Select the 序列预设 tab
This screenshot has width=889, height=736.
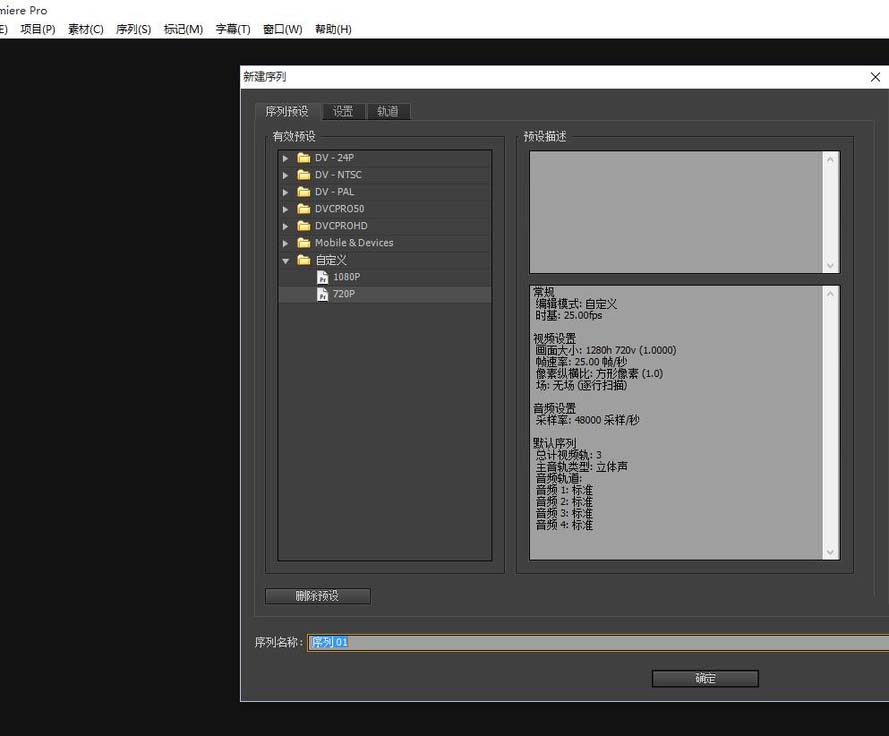[x=288, y=111]
